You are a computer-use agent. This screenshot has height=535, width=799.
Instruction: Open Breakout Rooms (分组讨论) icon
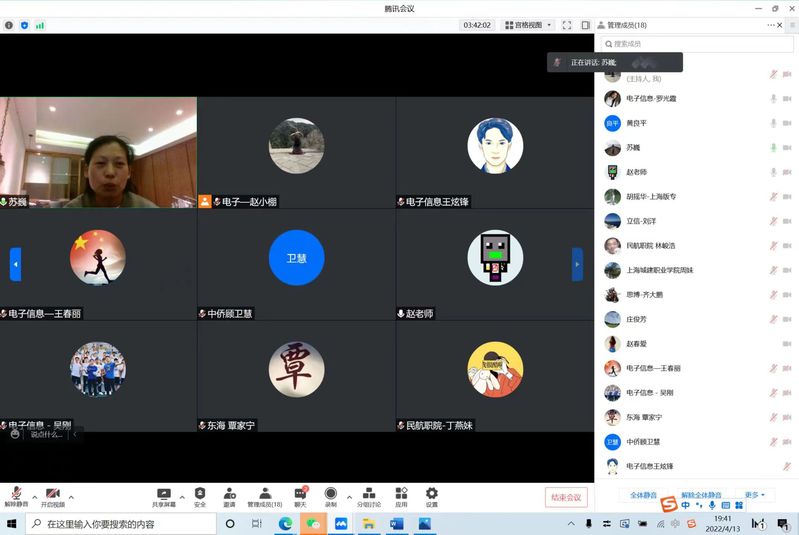[369, 494]
